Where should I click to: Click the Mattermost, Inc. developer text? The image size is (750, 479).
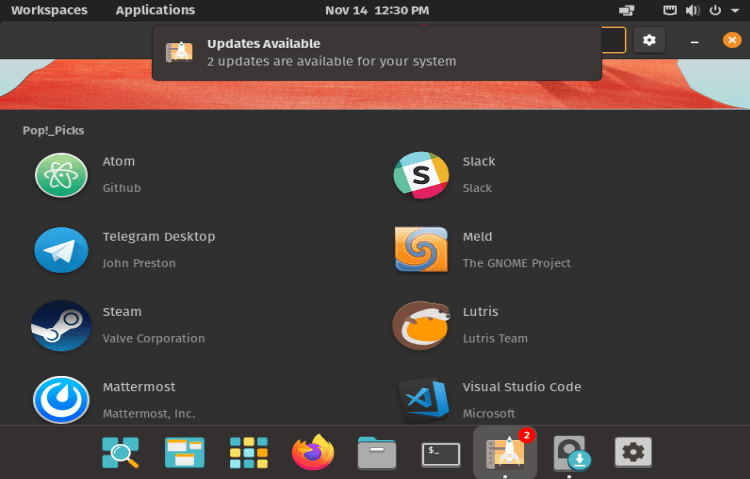[x=149, y=413]
